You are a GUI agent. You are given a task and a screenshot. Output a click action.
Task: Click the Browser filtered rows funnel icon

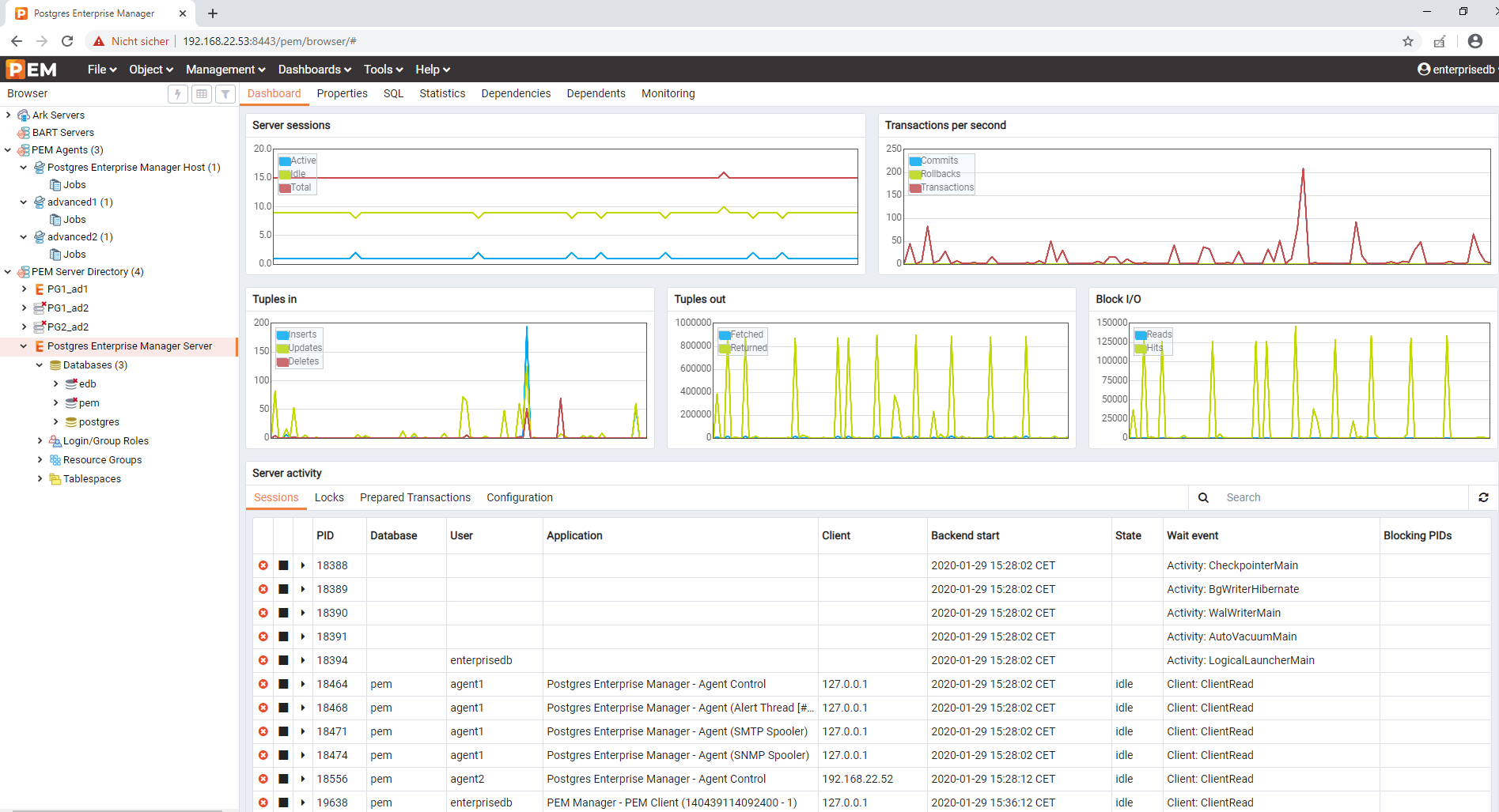(225, 94)
